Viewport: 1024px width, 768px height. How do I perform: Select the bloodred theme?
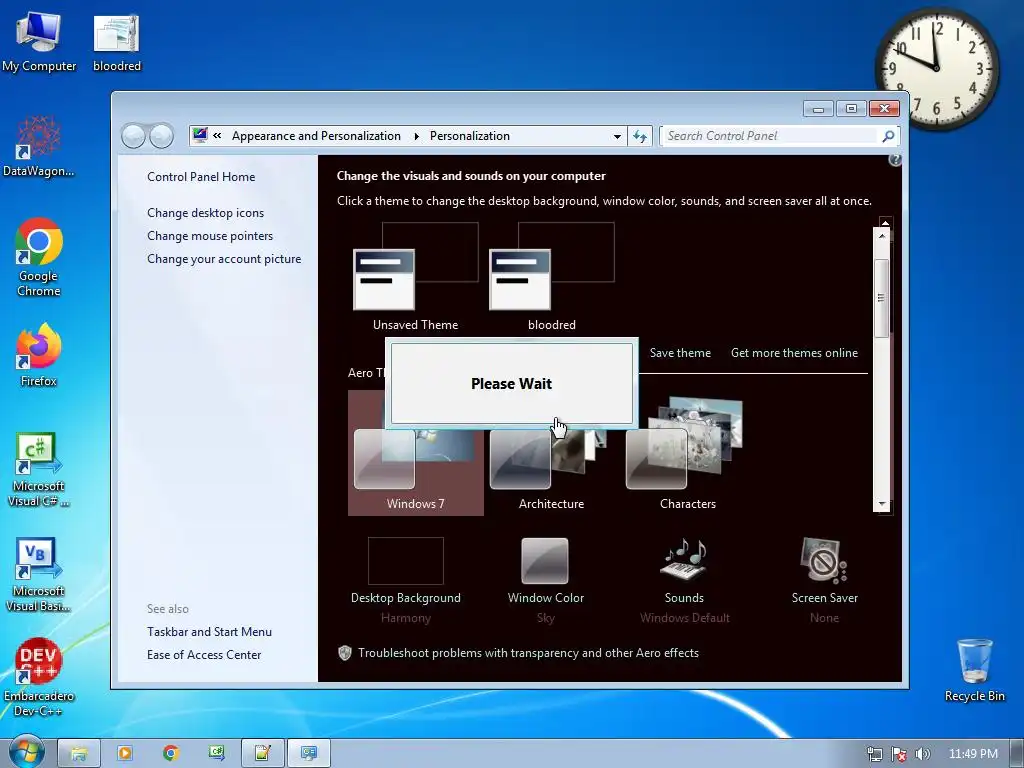pos(551,277)
